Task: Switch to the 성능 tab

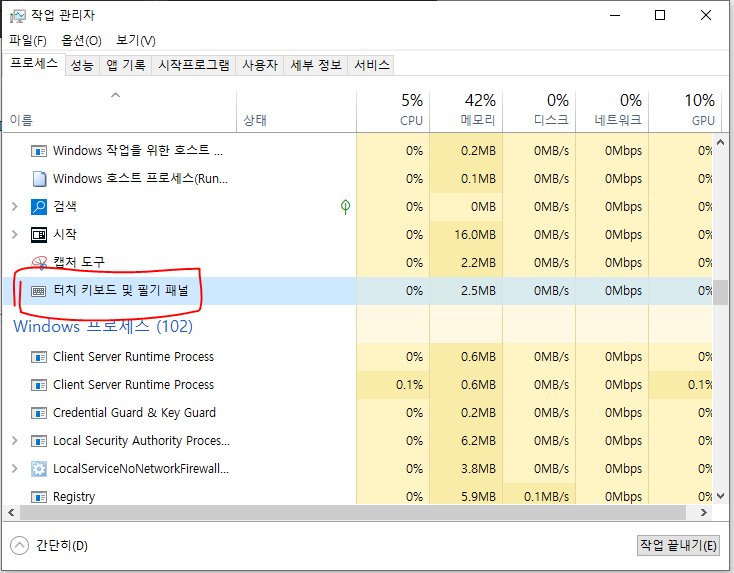Action: pyautogui.click(x=82, y=65)
